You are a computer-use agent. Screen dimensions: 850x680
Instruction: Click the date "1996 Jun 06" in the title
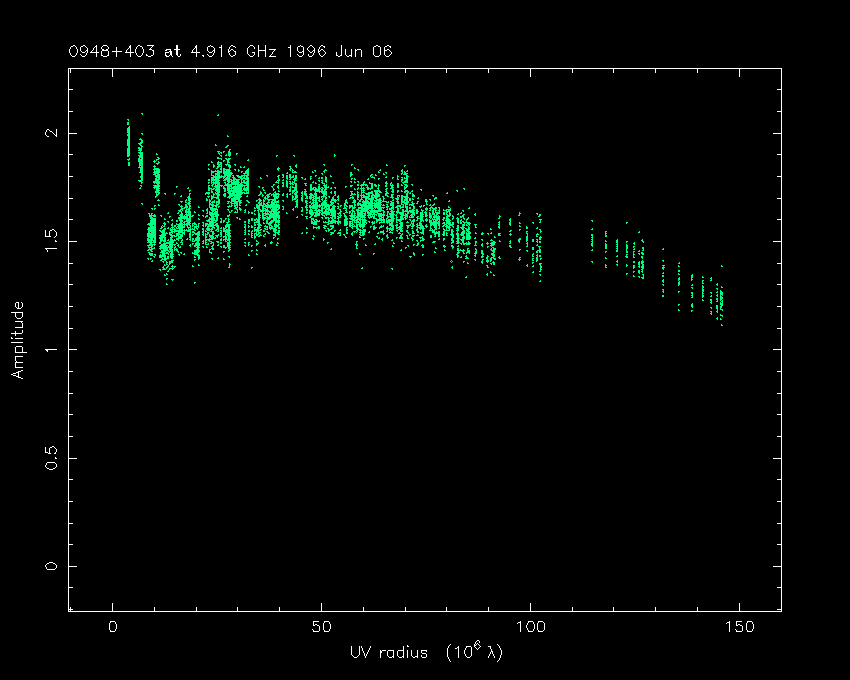pos(316,51)
